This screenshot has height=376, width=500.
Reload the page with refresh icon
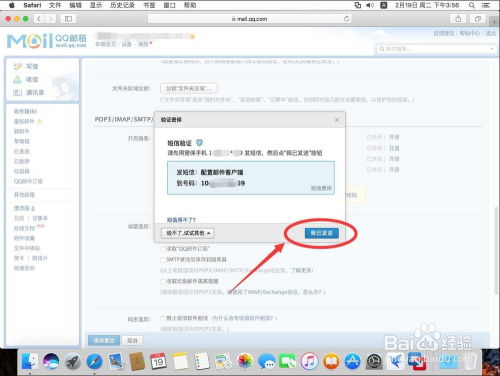346,19
